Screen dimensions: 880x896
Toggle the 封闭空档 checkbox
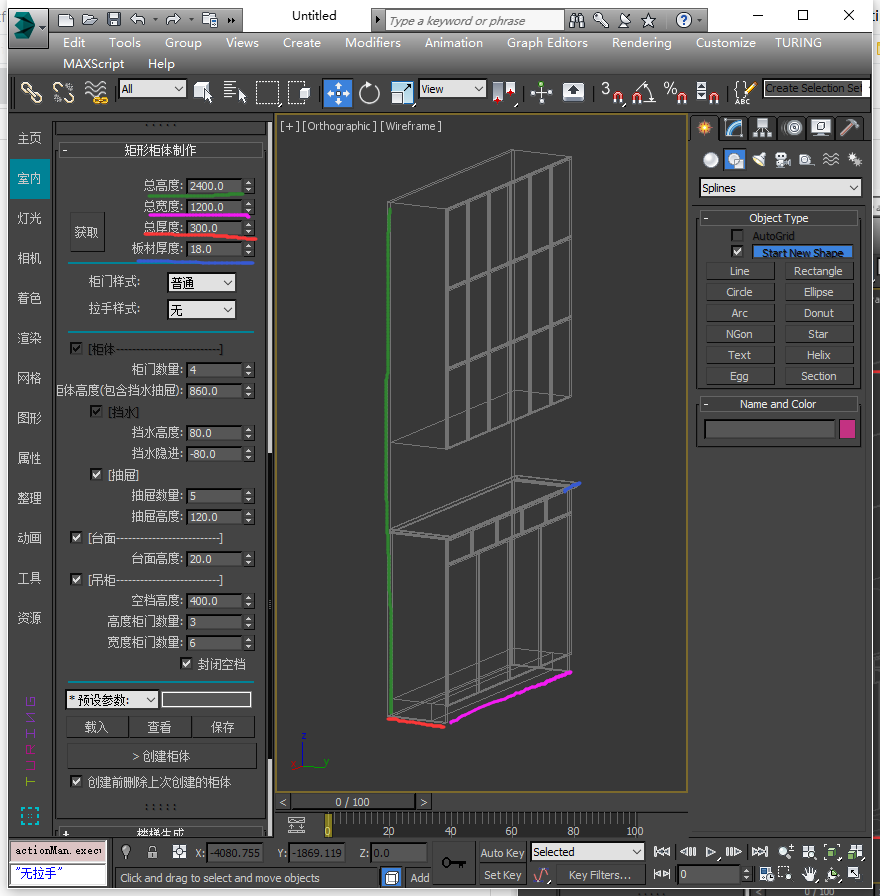click(186, 663)
